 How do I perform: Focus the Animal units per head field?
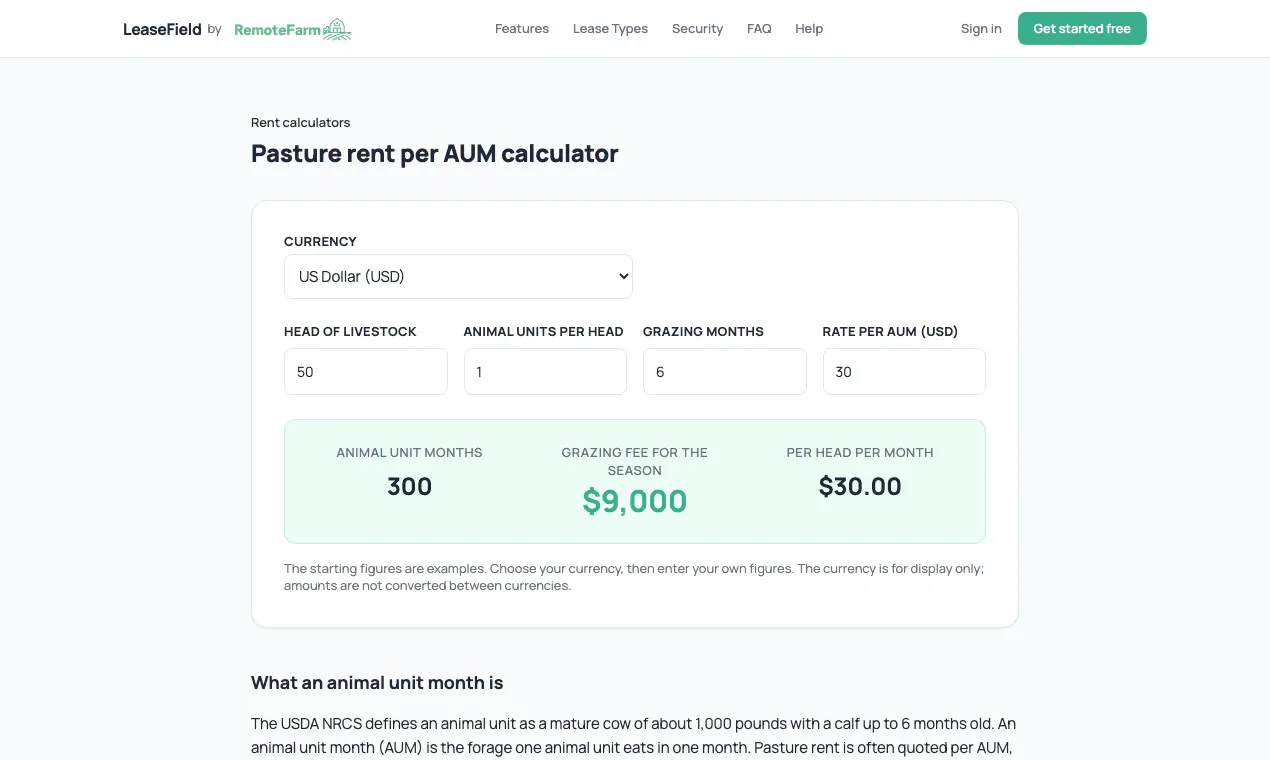[x=545, y=372]
